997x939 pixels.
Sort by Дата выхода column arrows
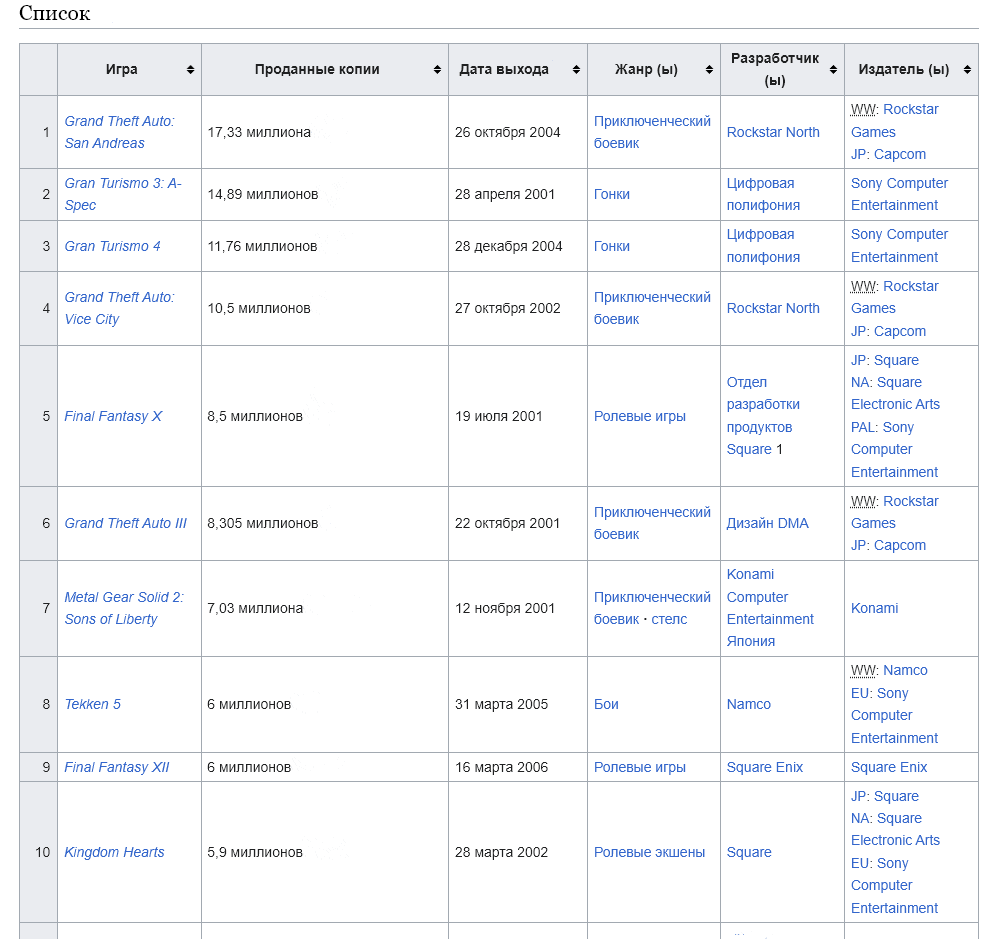576,70
